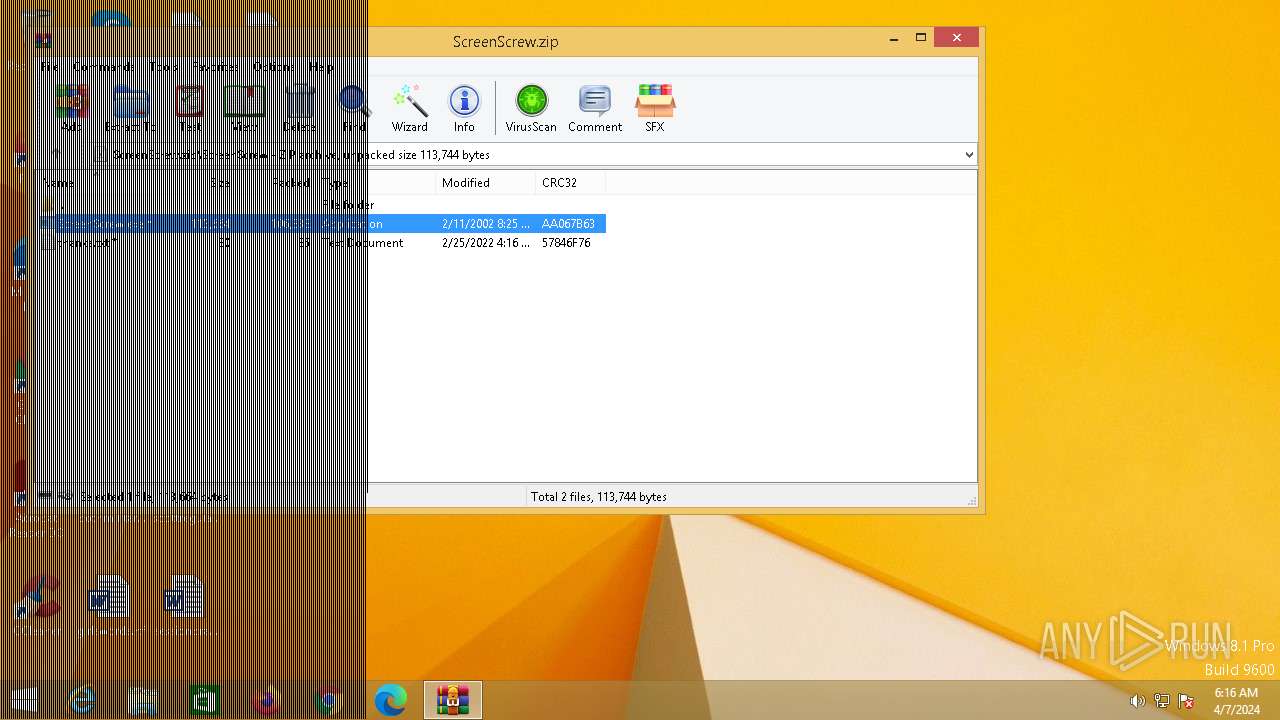Select the Text Document row modified 2/25/2022

click(x=322, y=243)
